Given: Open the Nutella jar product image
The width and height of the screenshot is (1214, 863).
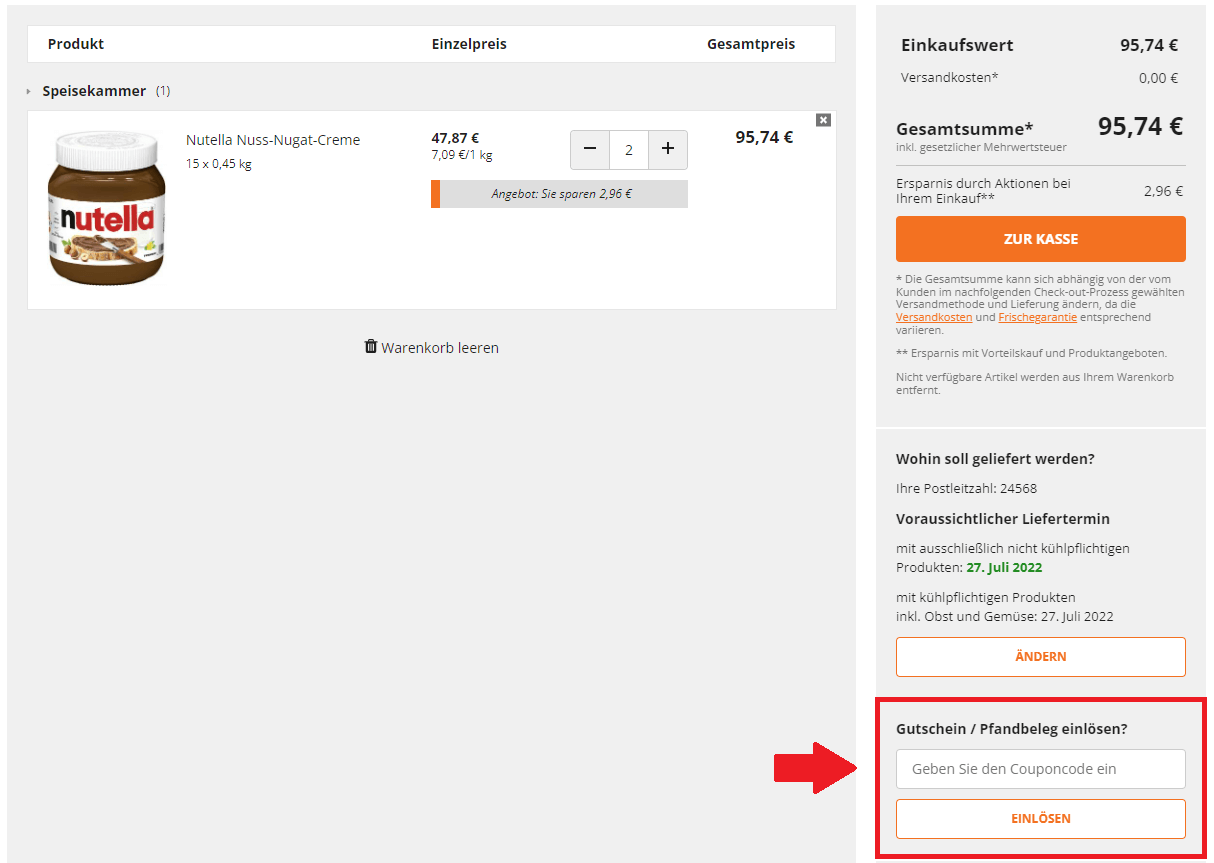Looking at the screenshot, I should [107, 209].
